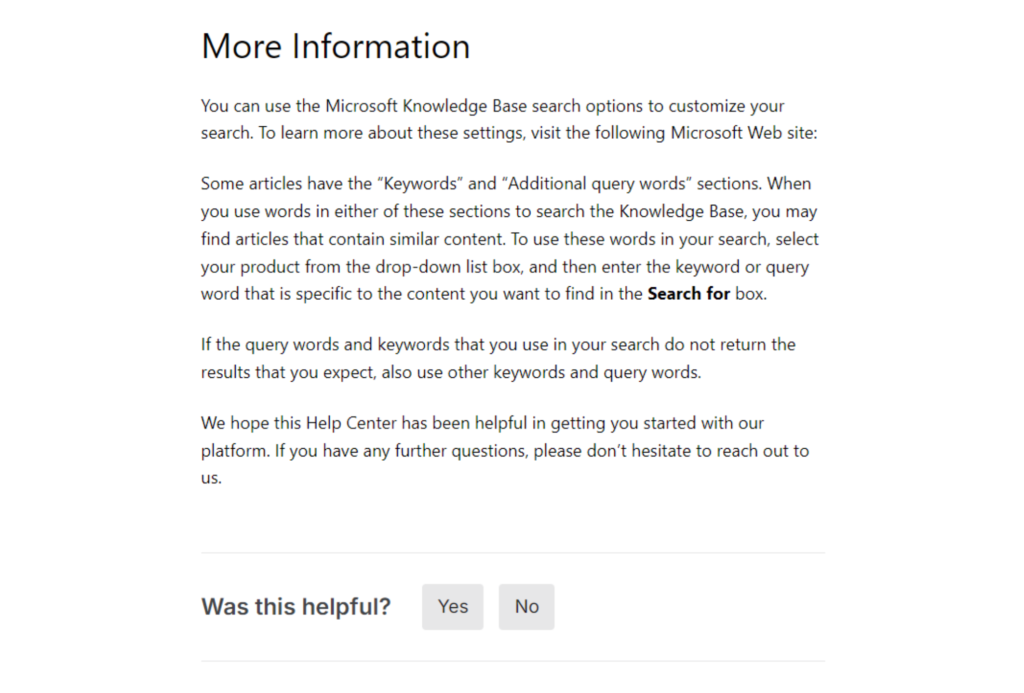Click the "Was this helpful?" label
The width and height of the screenshot is (1024, 693).
(296, 607)
